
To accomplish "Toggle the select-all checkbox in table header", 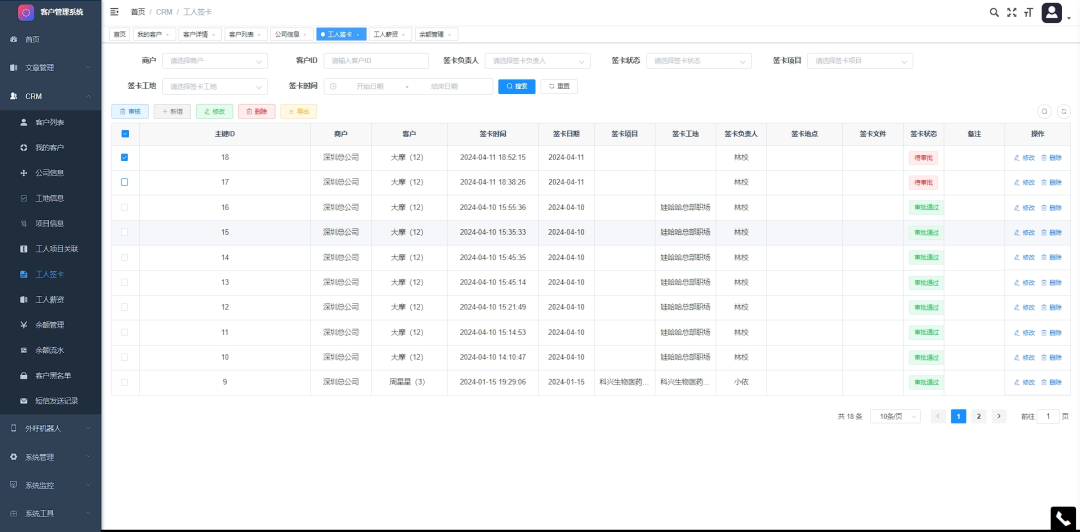I will tap(125, 133).
